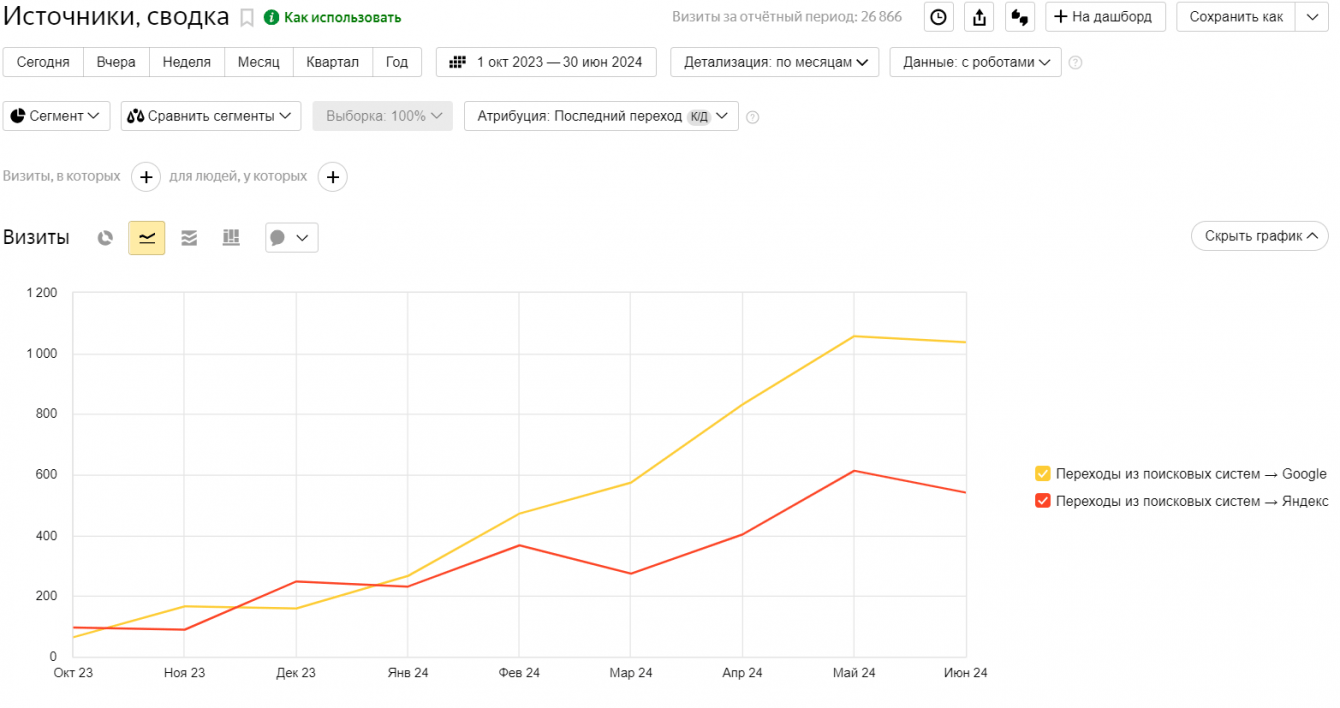Toggle the Яндекс series checkbox in legend

click(x=1043, y=501)
